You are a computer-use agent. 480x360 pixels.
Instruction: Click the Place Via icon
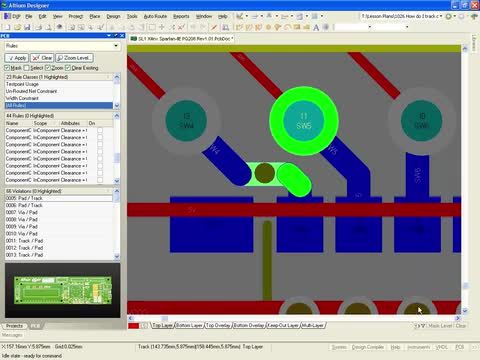(278, 27)
